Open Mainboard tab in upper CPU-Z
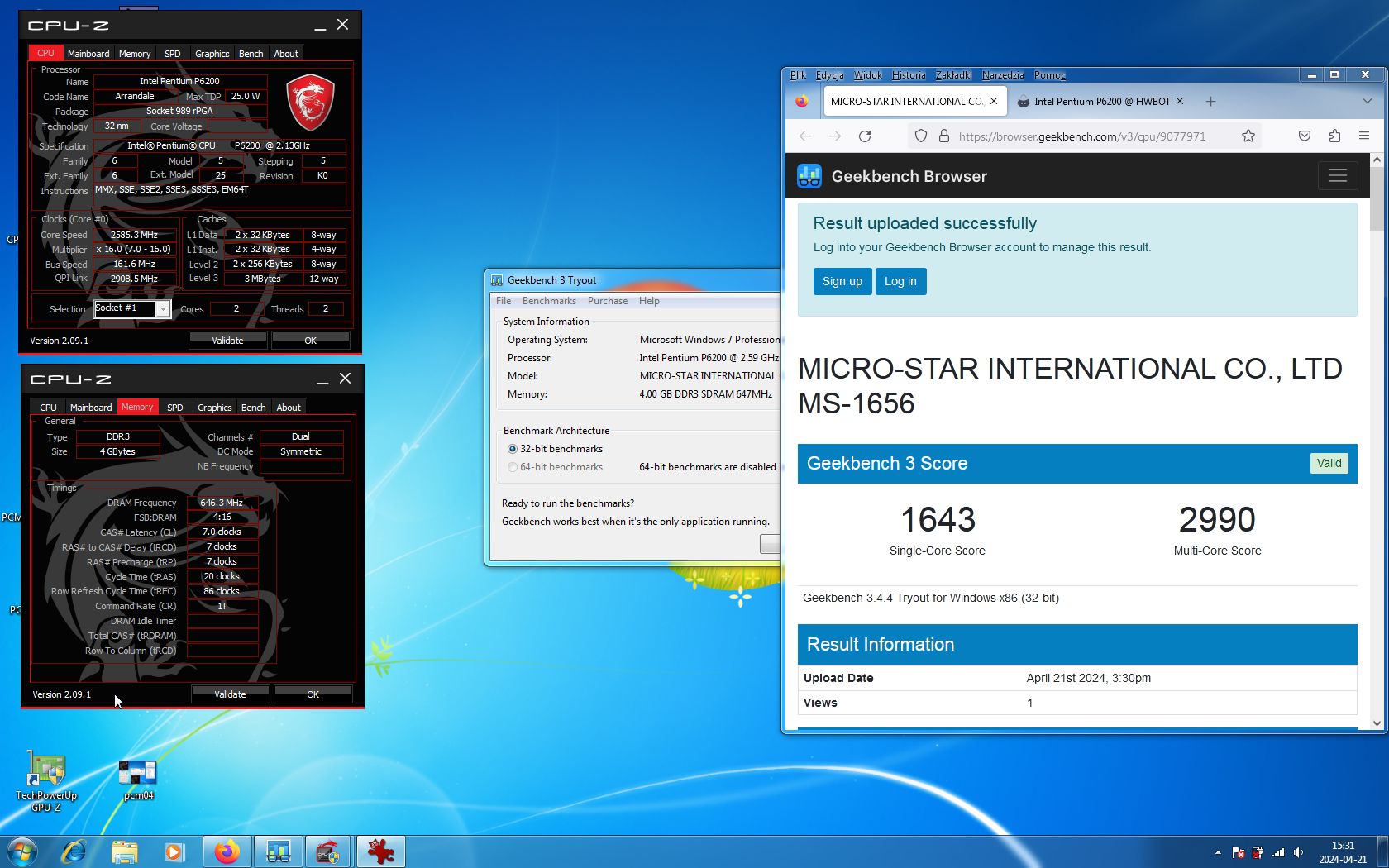The image size is (1389, 868). click(x=88, y=54)
